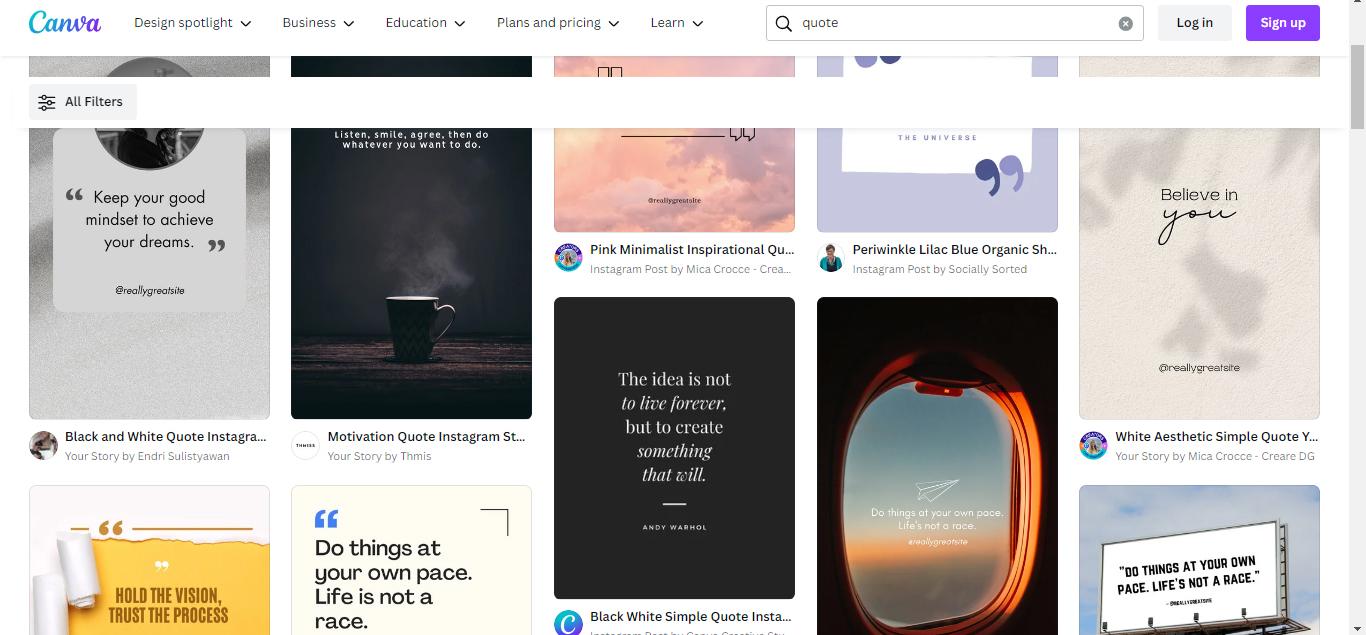
Task: Open the Thmis creator avatar
Action: pyautogui.click(x=305, y=446)
